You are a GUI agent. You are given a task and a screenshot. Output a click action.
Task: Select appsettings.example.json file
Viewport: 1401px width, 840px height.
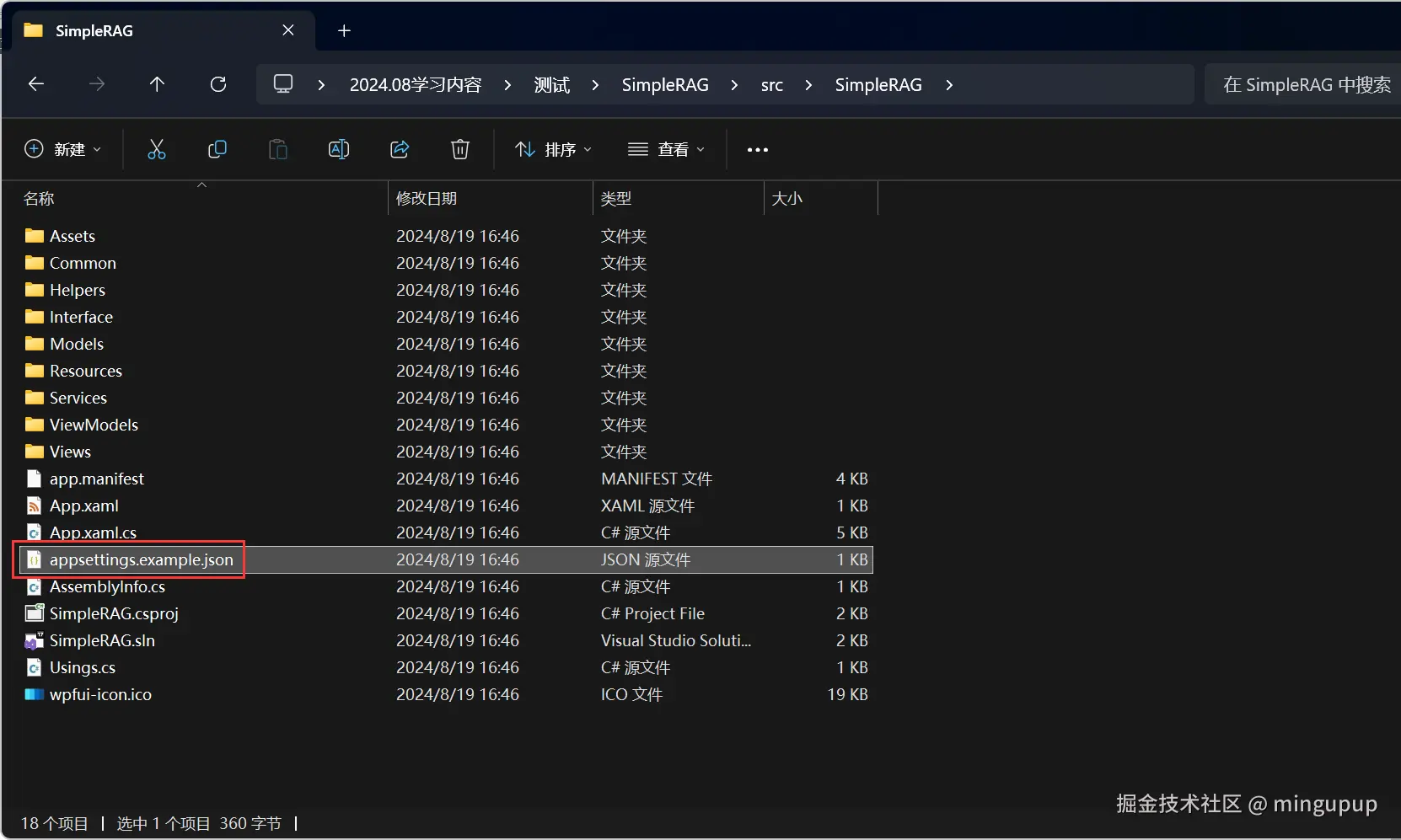click(x=142, y=559)
